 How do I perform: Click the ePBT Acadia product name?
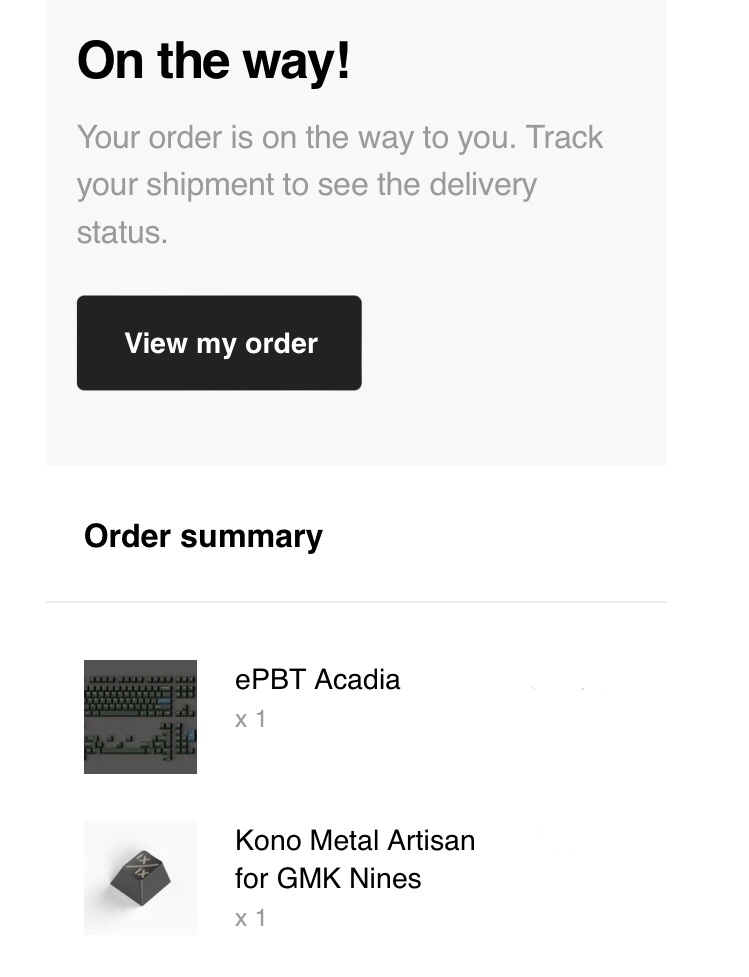coord(317,679)
